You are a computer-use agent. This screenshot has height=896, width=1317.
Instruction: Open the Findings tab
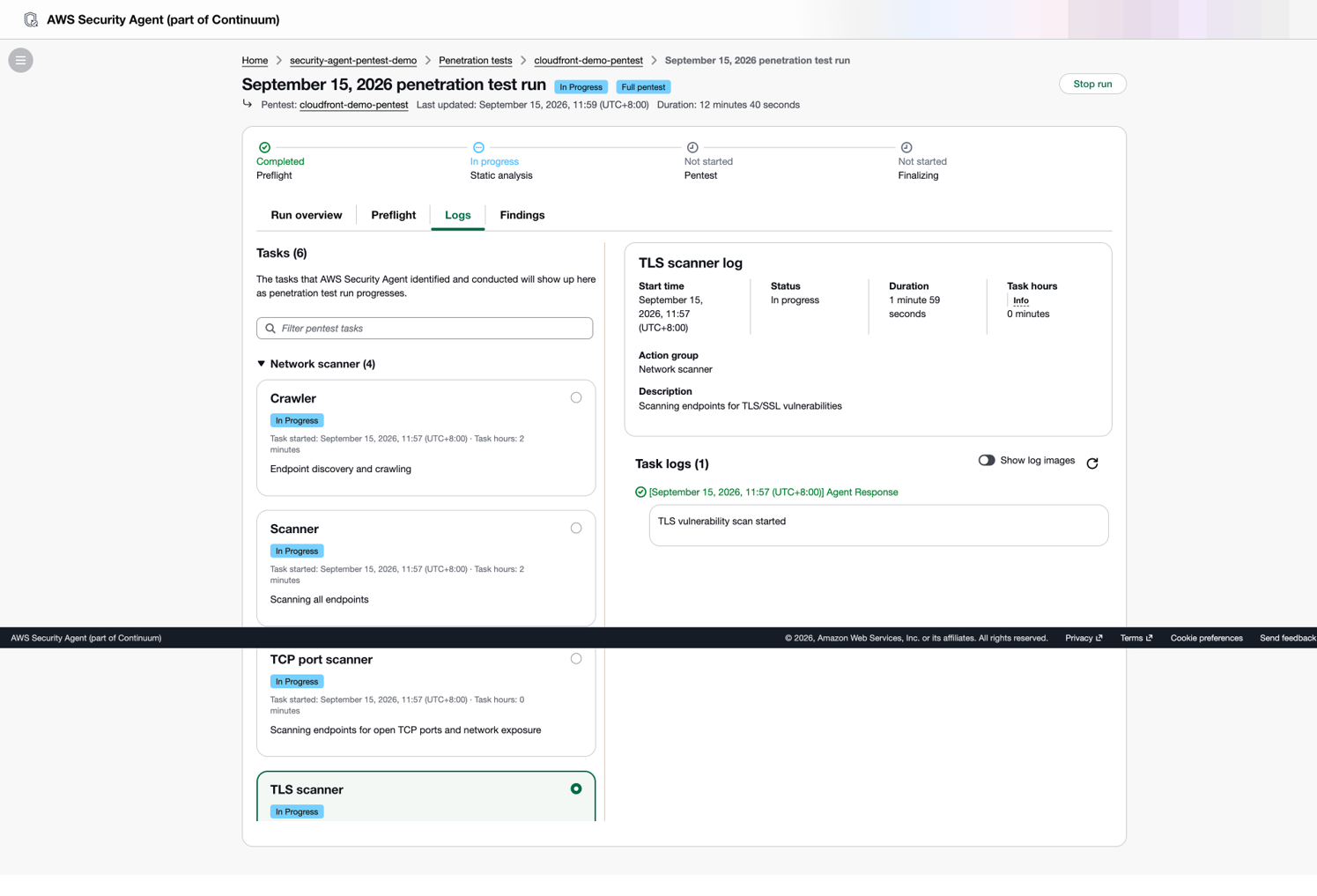(522, 215)
